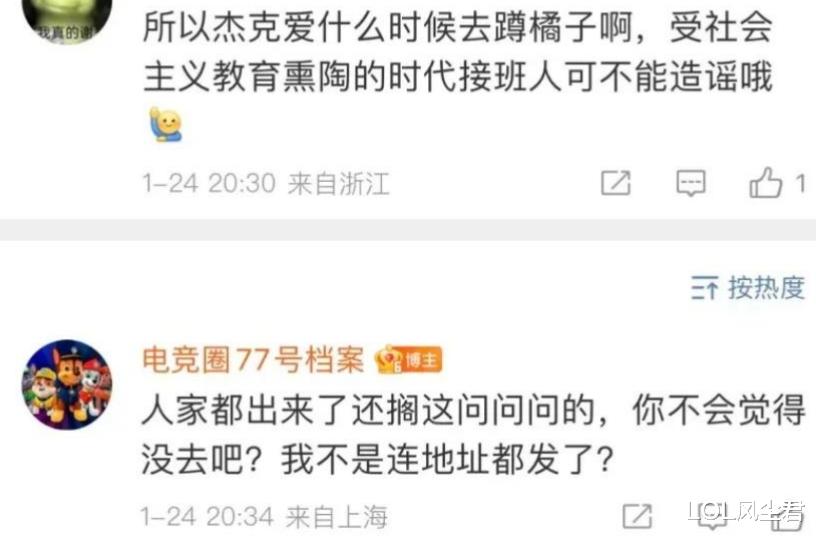Tap the waving emoji in first comment
Image resolution: width=816 pixels, height=537 pixels.
click(165, 124)
